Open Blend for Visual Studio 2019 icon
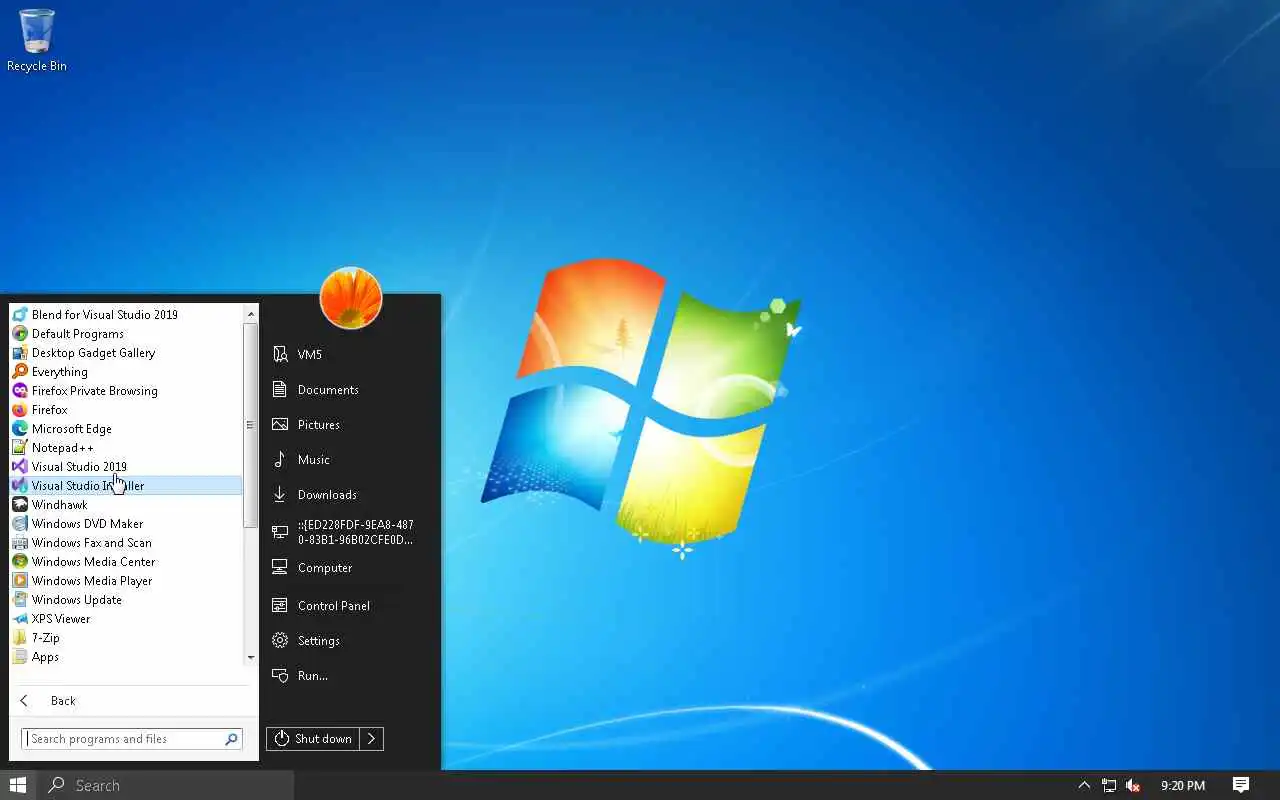The image size is (1280, 800). click(20, 314)
